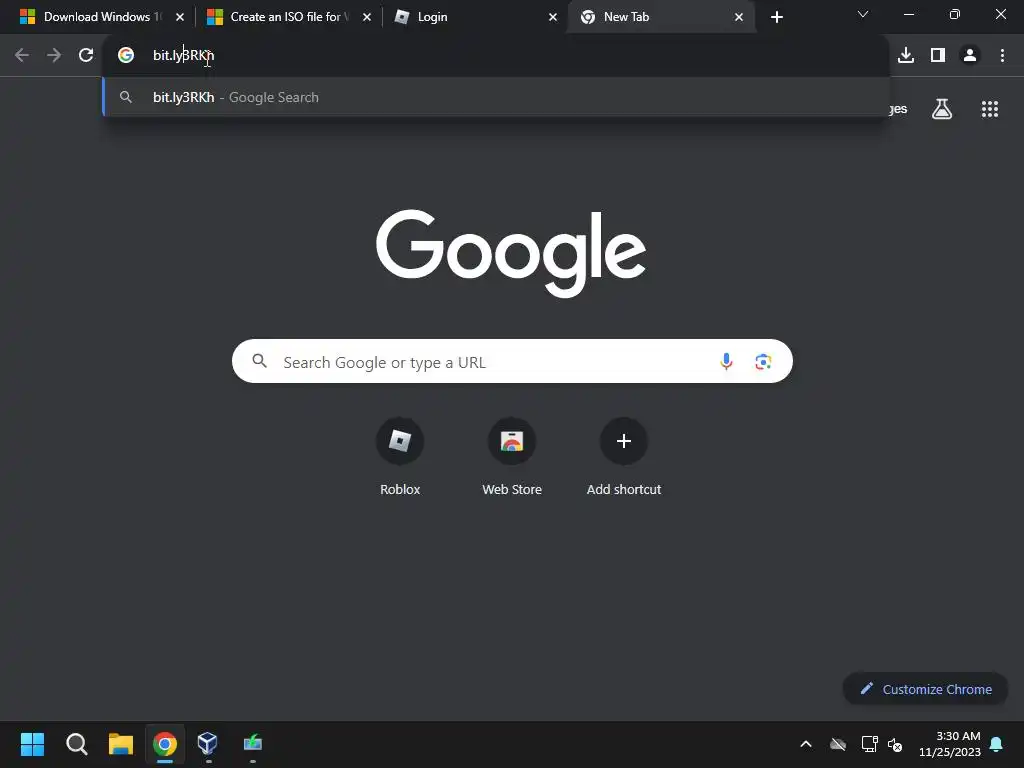Click the back navigation arrow
Screen dimensions: 1024x768
[x=22, y=56]
